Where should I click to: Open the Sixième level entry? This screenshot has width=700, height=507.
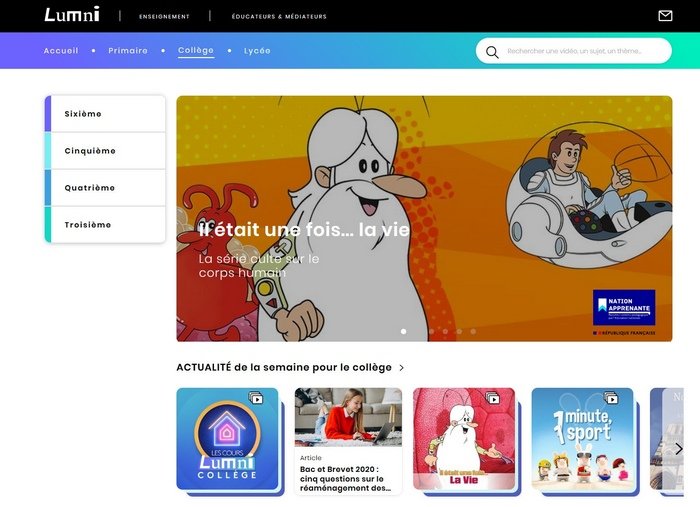[x=105, y=114]
